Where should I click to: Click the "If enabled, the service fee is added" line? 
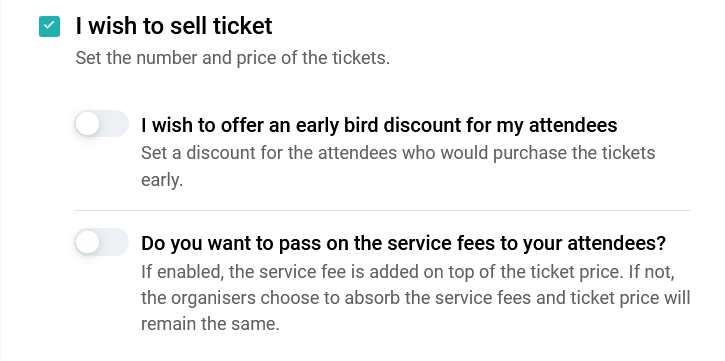pos(408,271)
